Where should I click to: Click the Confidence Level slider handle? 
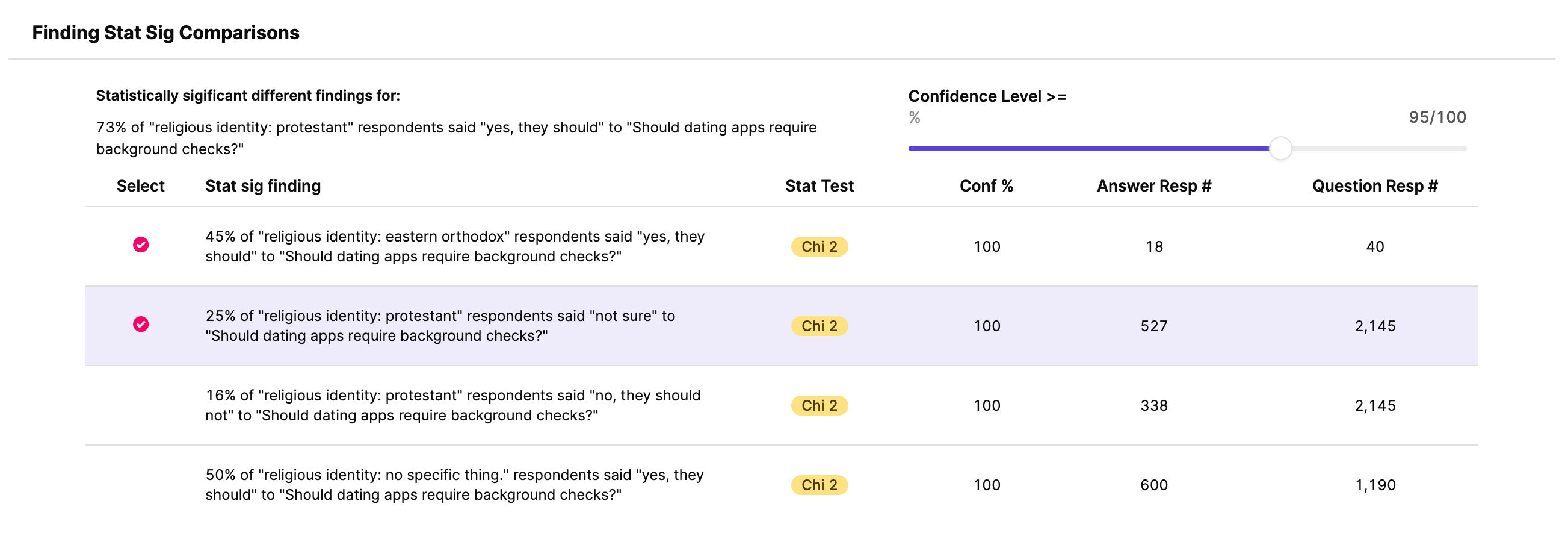pyautogui.click(x=1280, y=149)
